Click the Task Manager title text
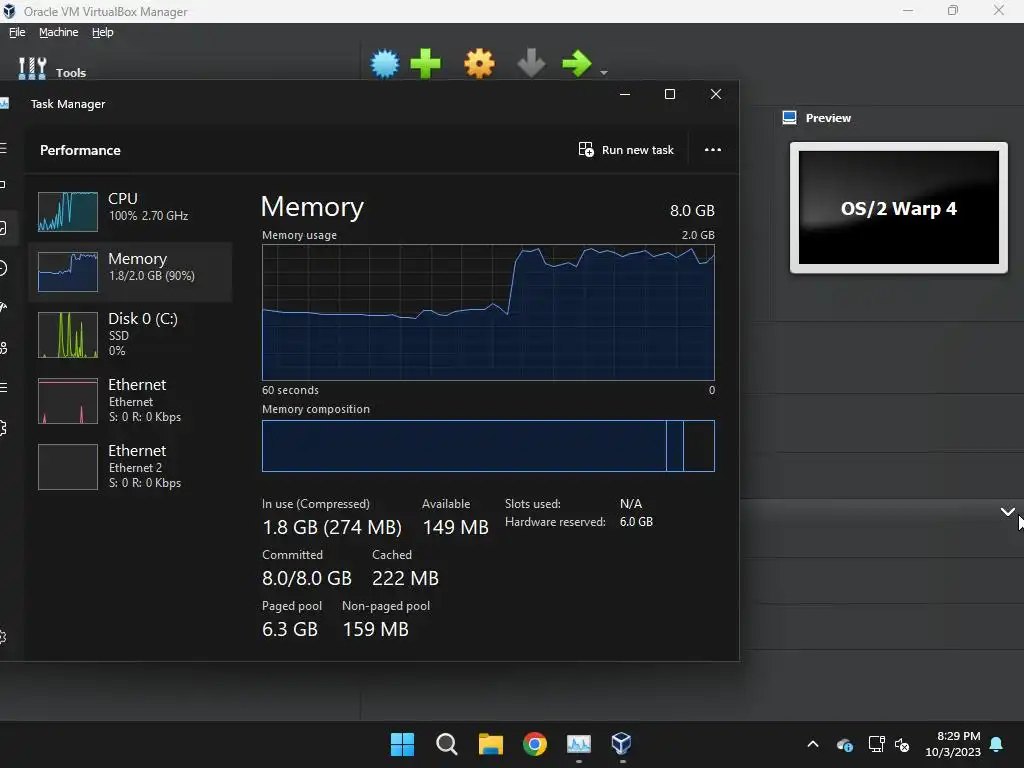 (x=68, y=104)
